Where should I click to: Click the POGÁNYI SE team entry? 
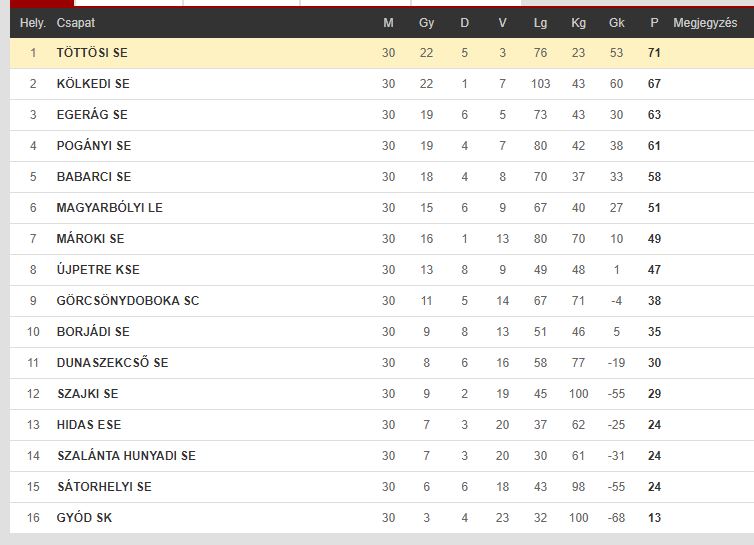tap(94, 146)
